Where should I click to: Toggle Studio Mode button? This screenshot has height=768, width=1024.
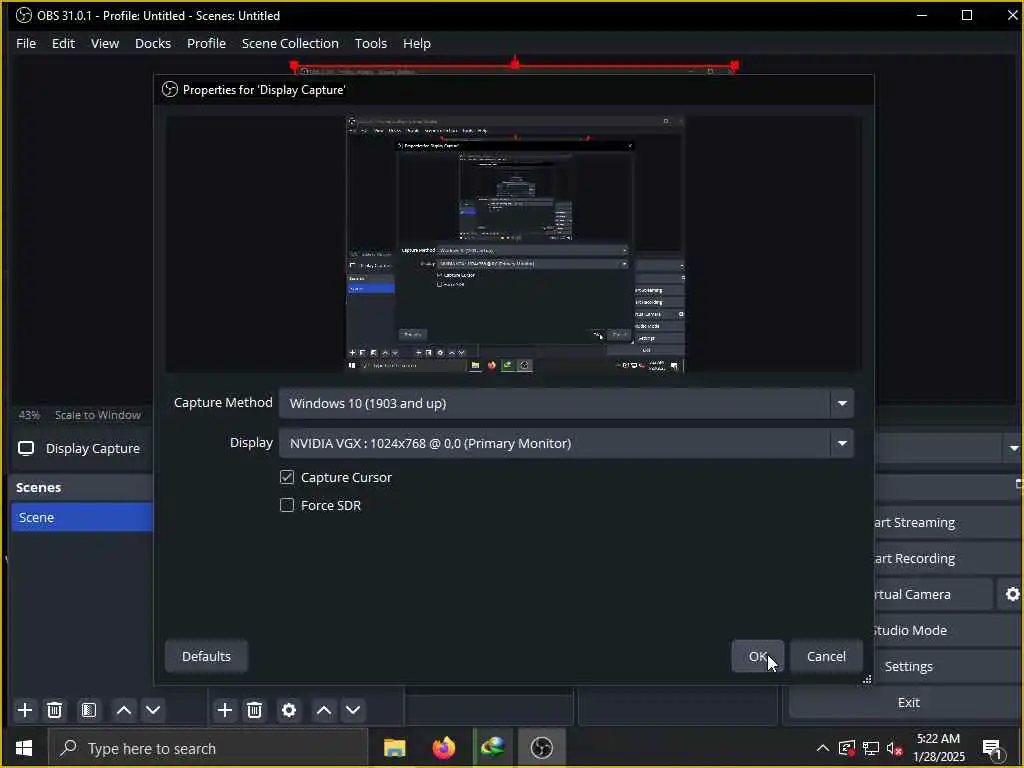coord(948,630)
